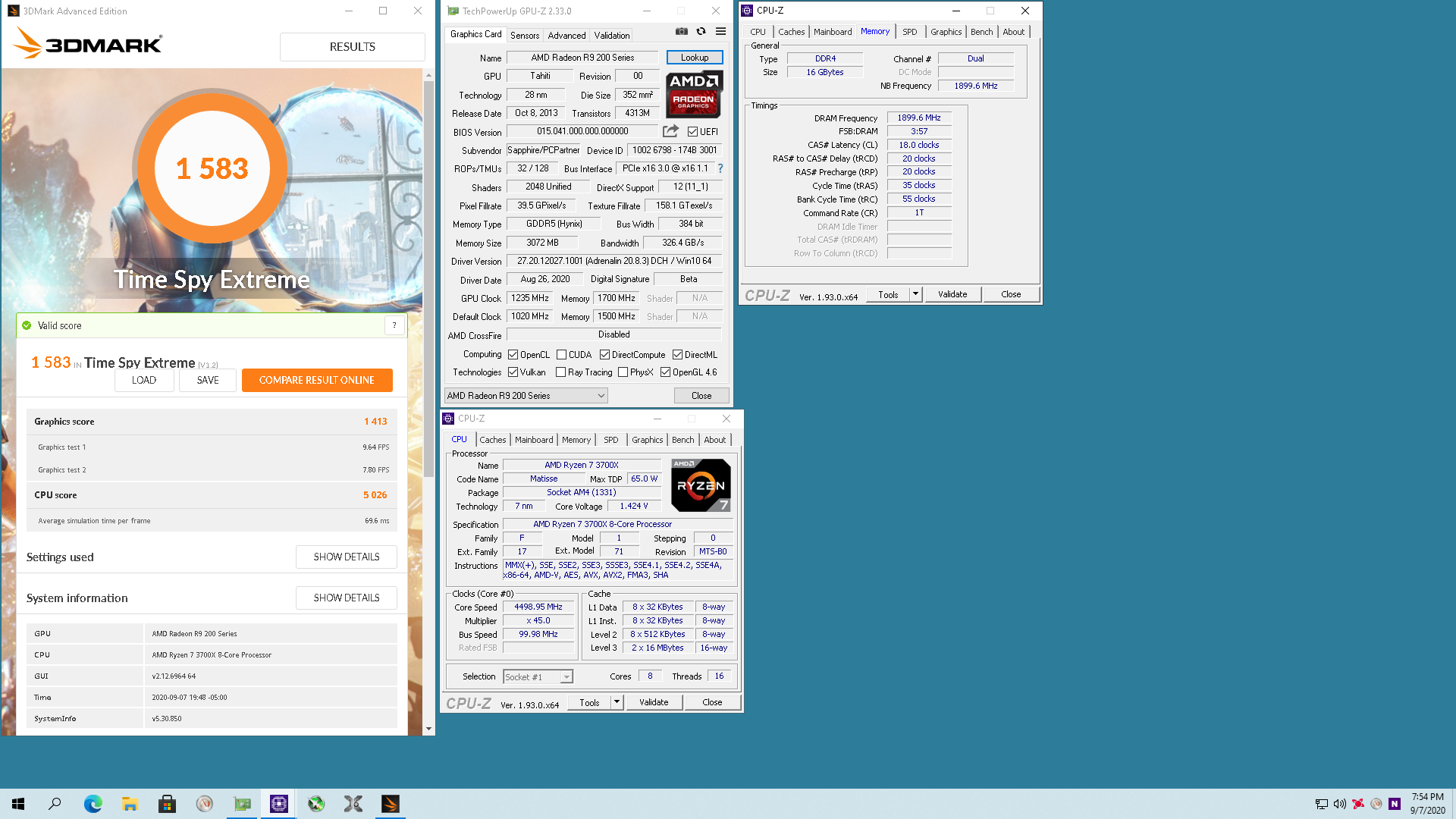Expand Tools arrow in CPU-Z CPU window
This screenshot has height=819, width=1456.
(x=617, y=702)
